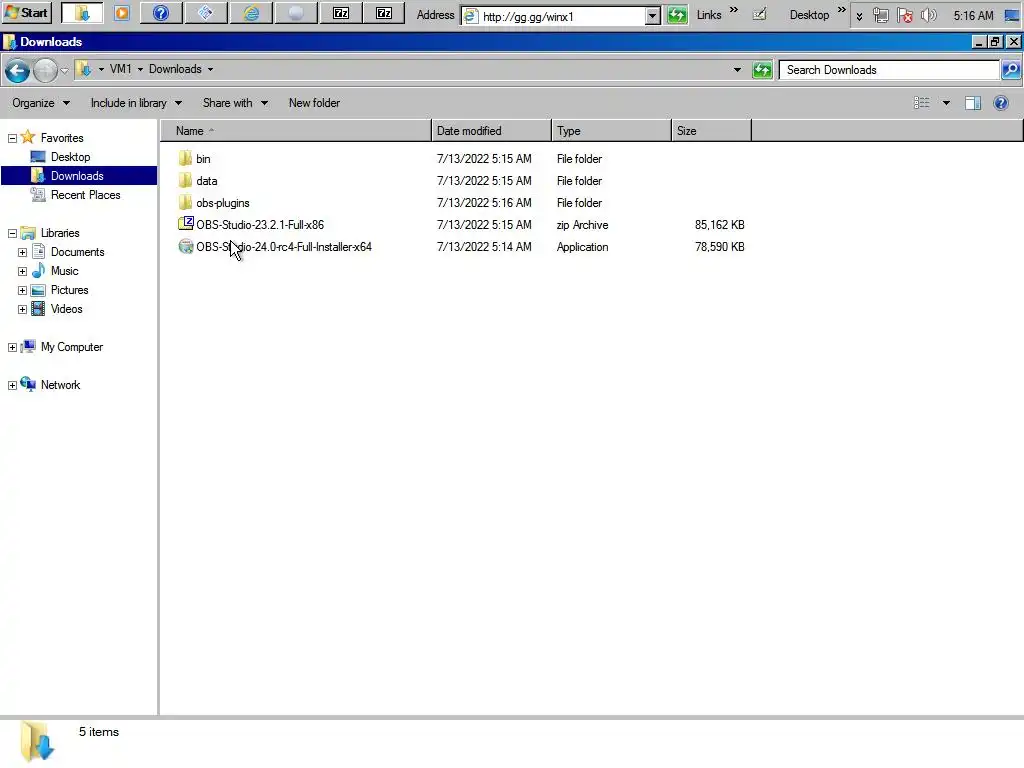Click the Show desktop button

point(1012,15)
